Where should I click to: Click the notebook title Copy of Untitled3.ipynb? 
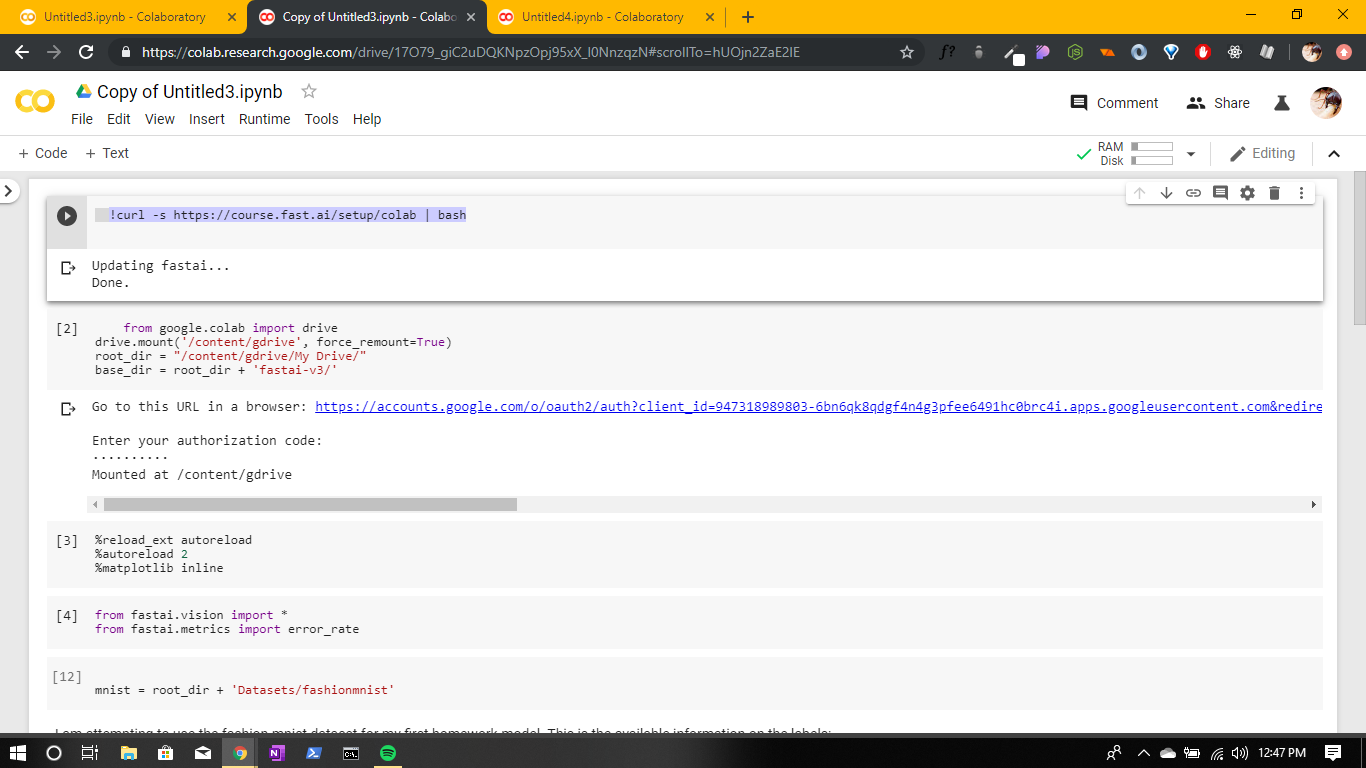pos(189,91)
